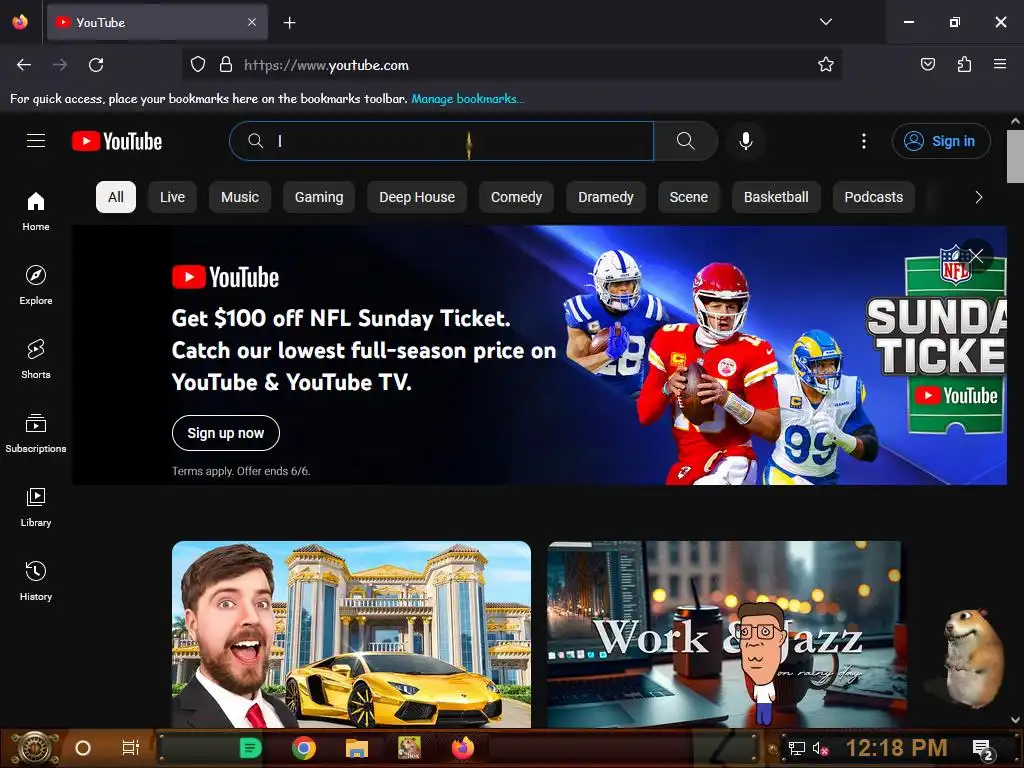The width and height of the screenshot is (1024, 768).
Task: Open the Extensions puzzle icon
Action: tap(964, 64)
